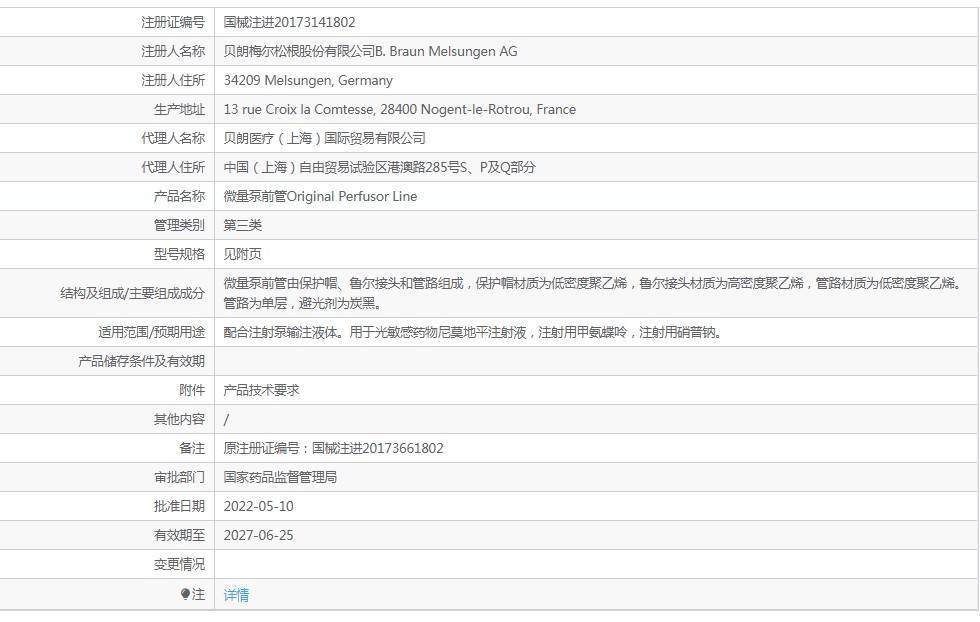This screenshot has height=622, width=980.
Task: Select approving department 国家药品监督管理局
Action: point(280,478)
